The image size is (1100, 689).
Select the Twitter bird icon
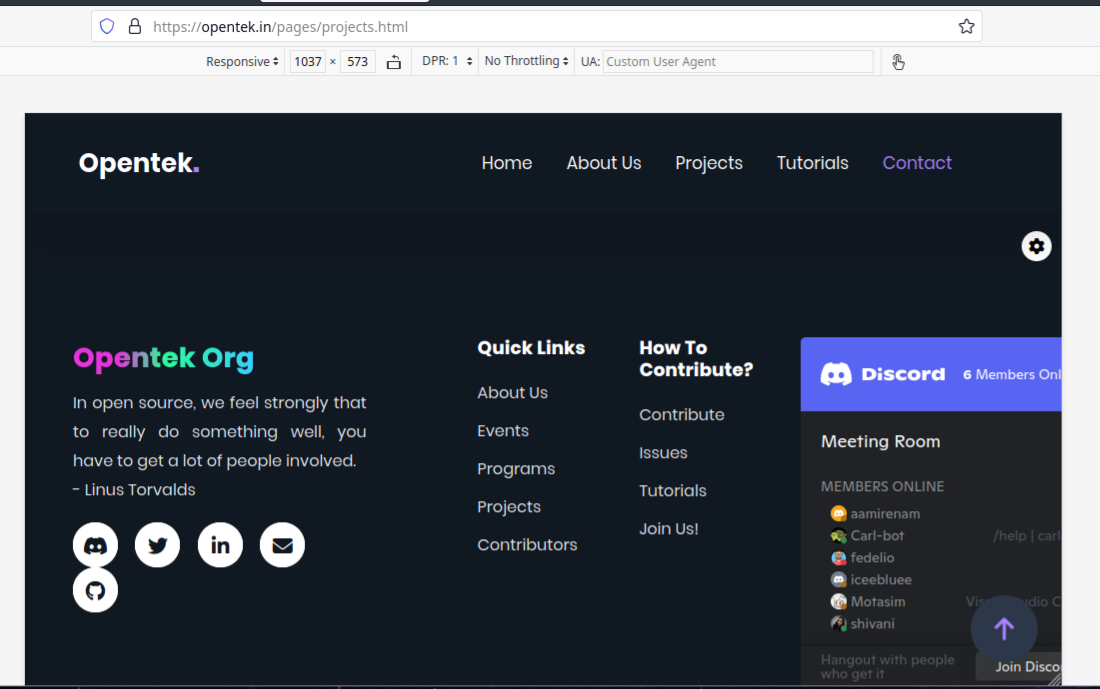tap(157, 544)
